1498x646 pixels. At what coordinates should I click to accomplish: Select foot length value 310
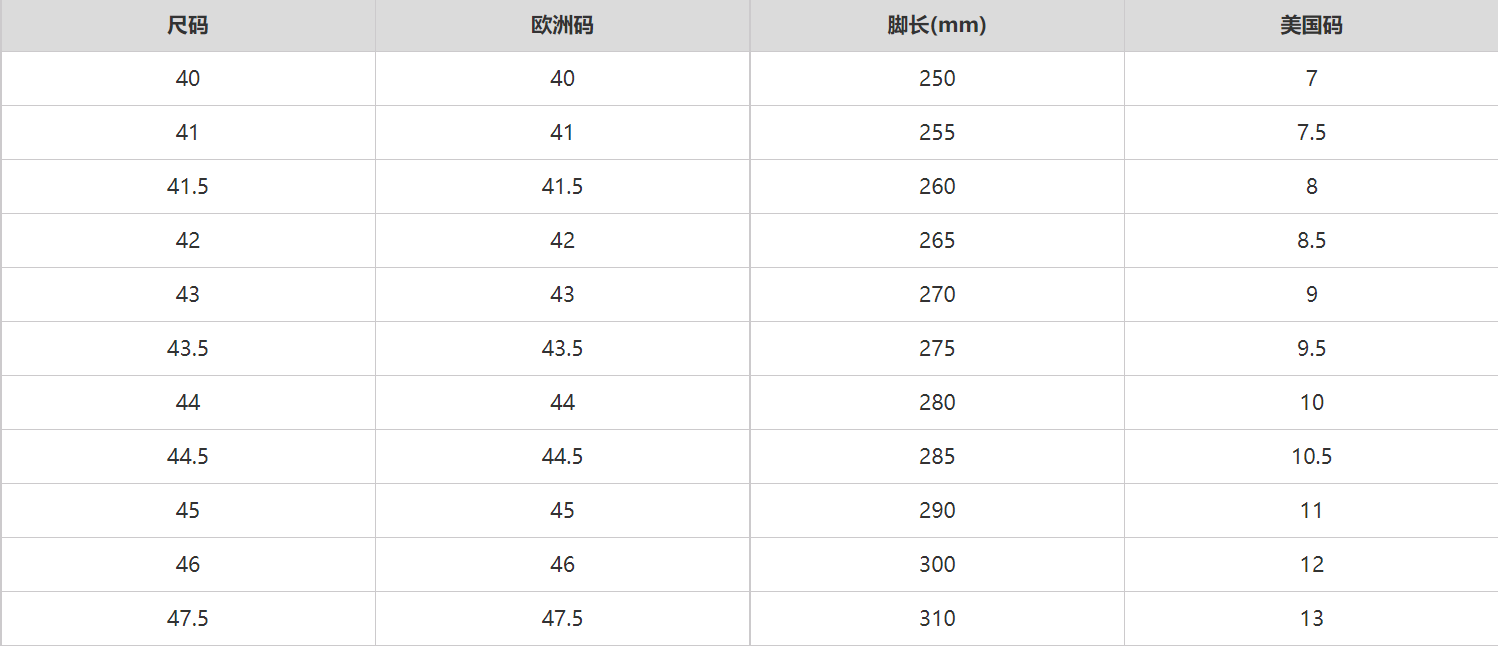(937, 619)
